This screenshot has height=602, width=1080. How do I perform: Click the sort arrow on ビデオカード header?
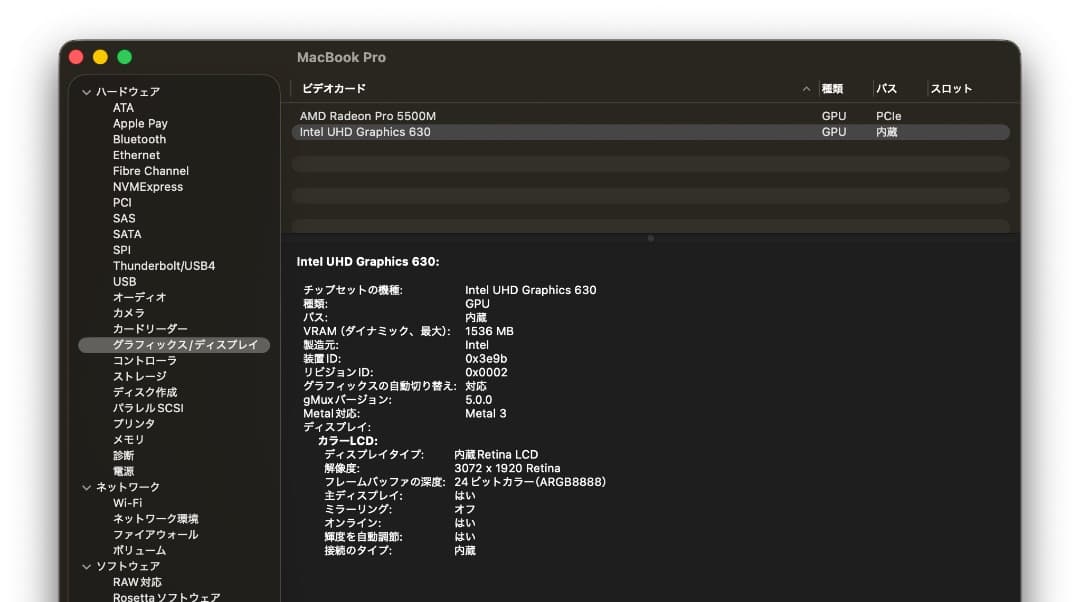coord(806,88)
